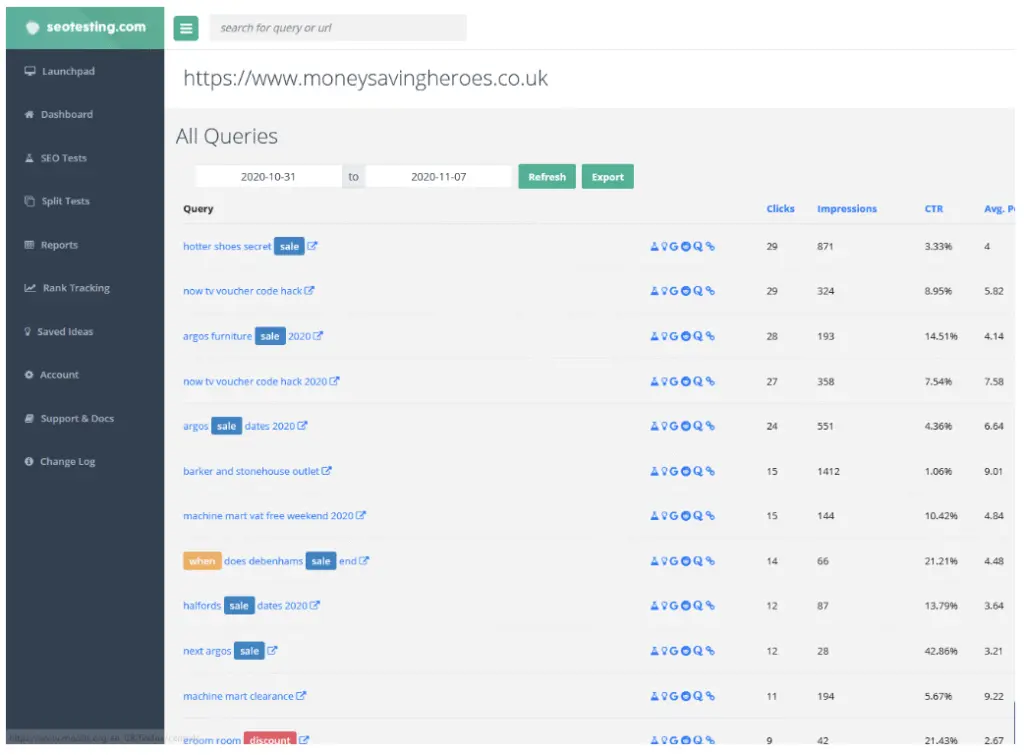Open the 'barker and stonehouse outlet' query

(251, 471)
